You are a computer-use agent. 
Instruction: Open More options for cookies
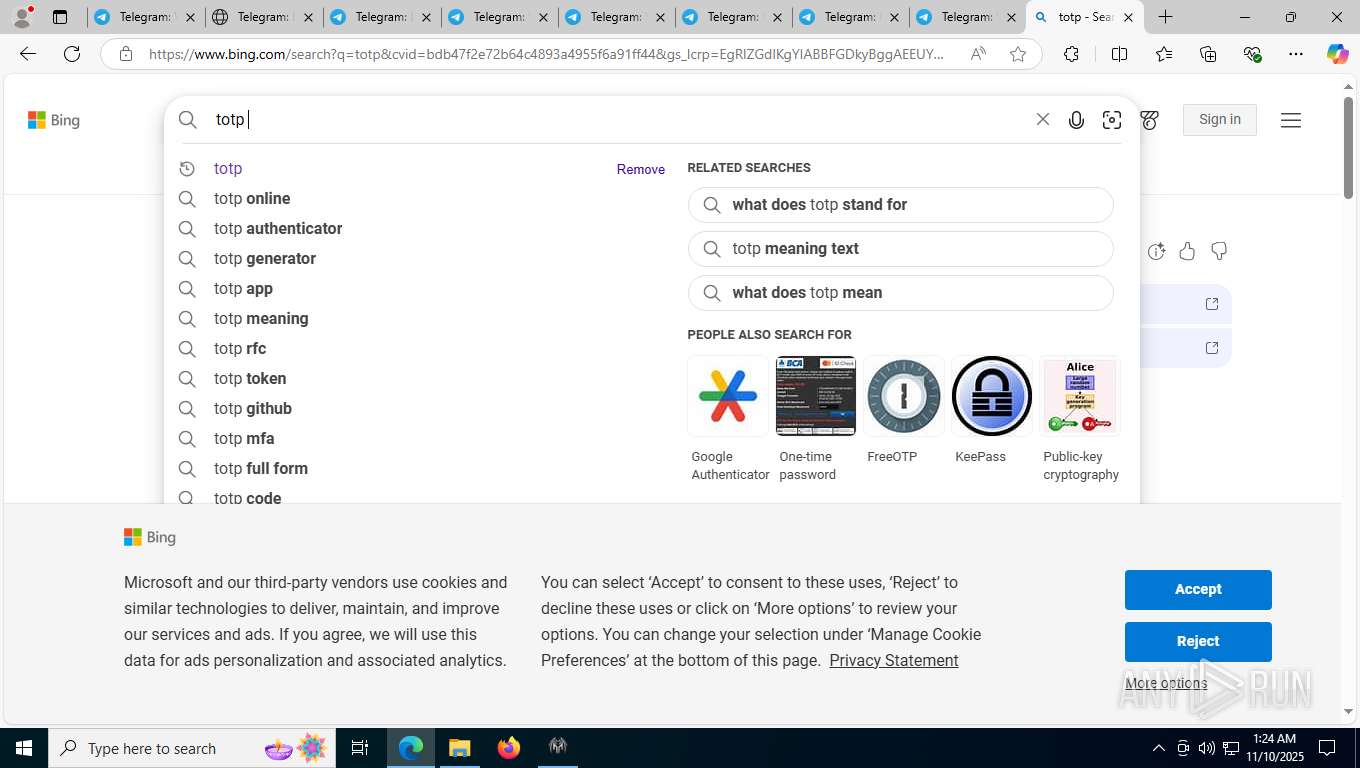[1166, 684]
